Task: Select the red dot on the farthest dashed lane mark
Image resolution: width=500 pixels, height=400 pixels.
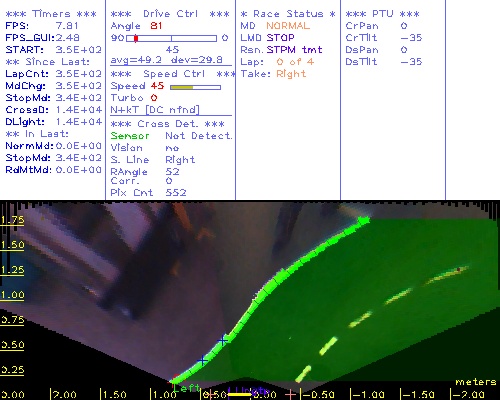Action: point(459,269)
